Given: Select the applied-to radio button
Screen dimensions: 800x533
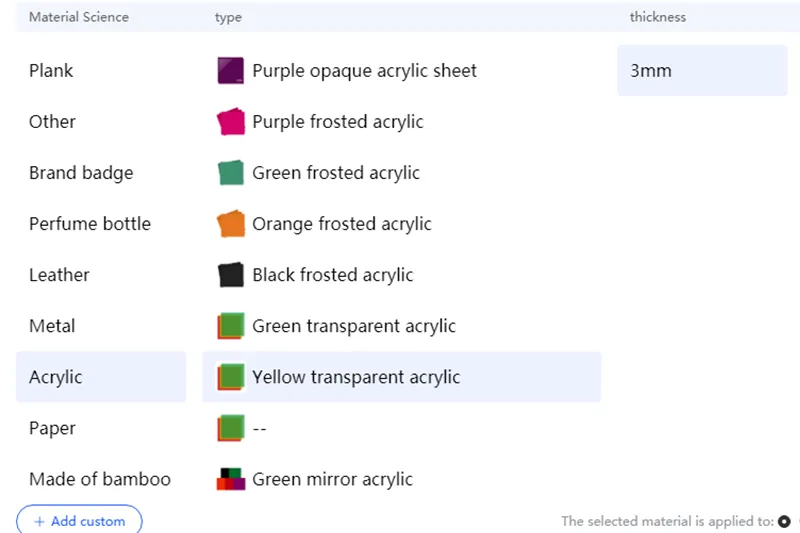Looking at the screenshot, I should pyautogui.click(x=784, y=521).
